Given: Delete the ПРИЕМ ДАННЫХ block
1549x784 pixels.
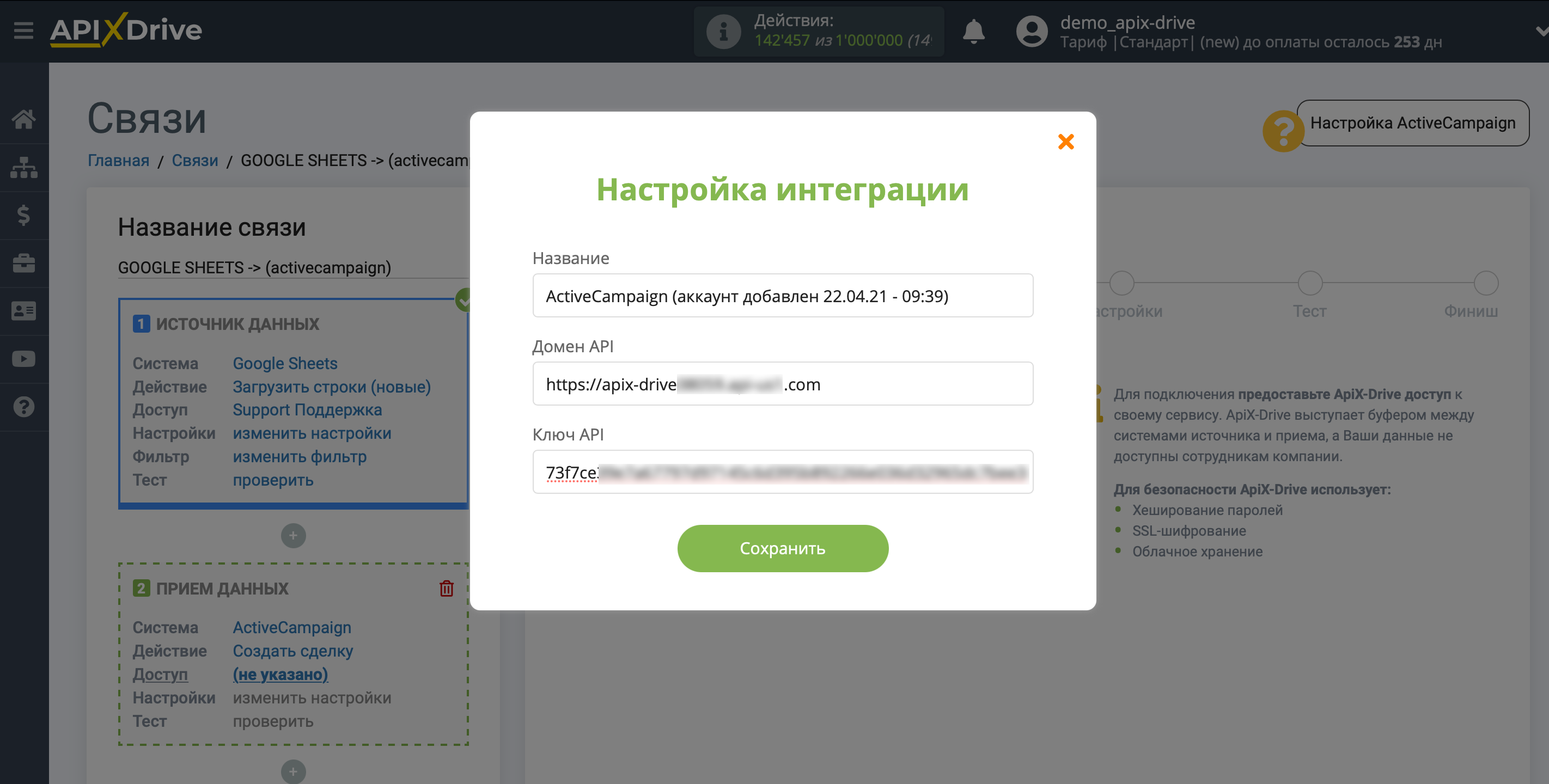Looking at the screenshot, I should (x=446, y=588).
